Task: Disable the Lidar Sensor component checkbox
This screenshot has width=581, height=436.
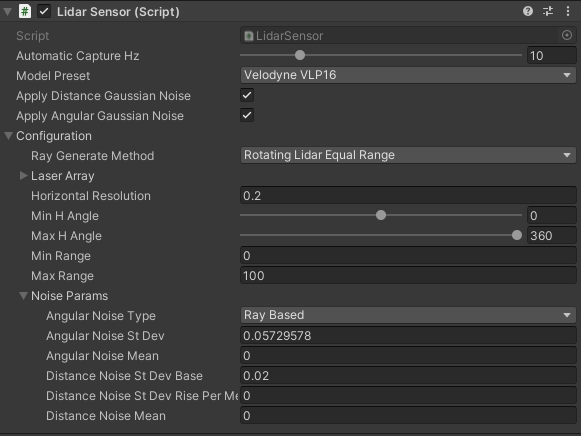Action: (x=44, y=11)
